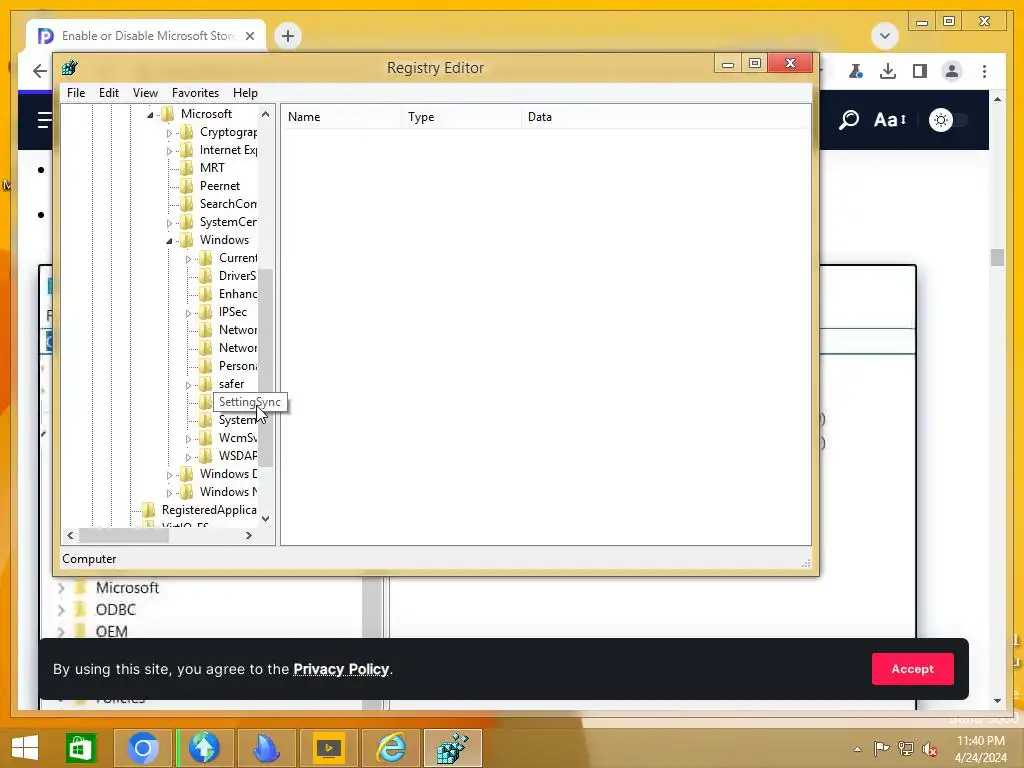The height and width of the screenshot is (768, 1024).
Task: Expand the CurrentVersion key
Action: click(x=188, y=259)
